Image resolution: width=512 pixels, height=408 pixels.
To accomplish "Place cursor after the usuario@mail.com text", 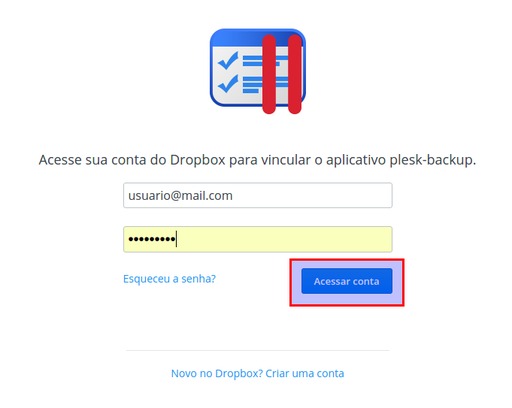I will tap(233, 196).
